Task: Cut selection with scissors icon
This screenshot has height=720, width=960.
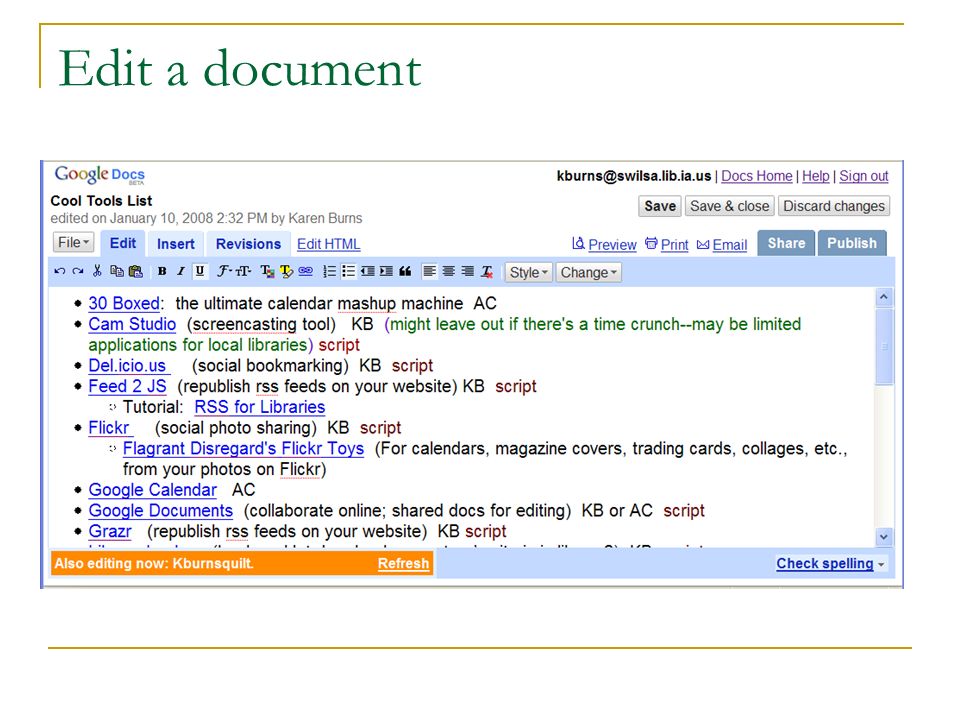Action: click(97, 271)
